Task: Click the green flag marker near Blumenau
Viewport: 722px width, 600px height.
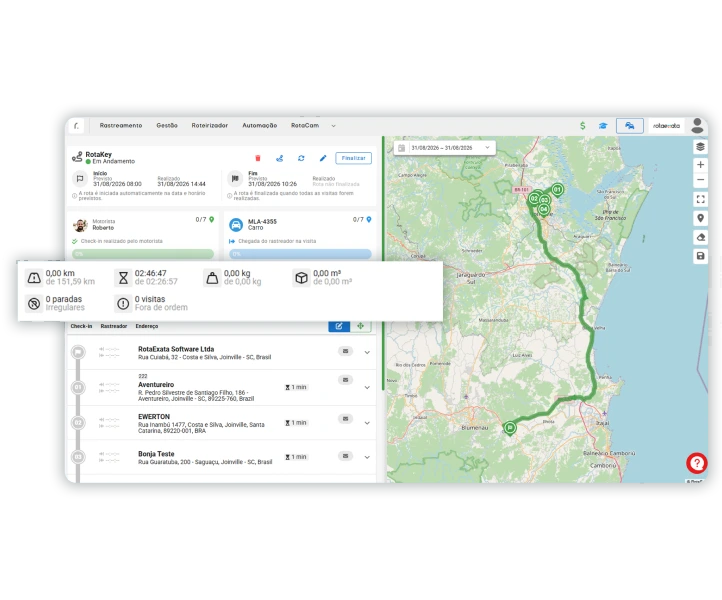Action: coord(509,428)
